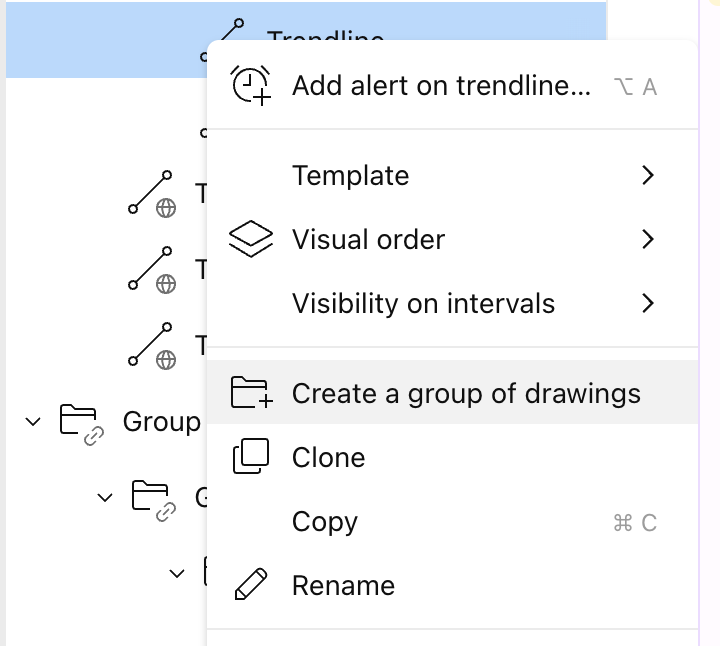The height and width of the screenshot is (646, 720).
Task: Open the Visual order submenu
Action: [452, 239]
